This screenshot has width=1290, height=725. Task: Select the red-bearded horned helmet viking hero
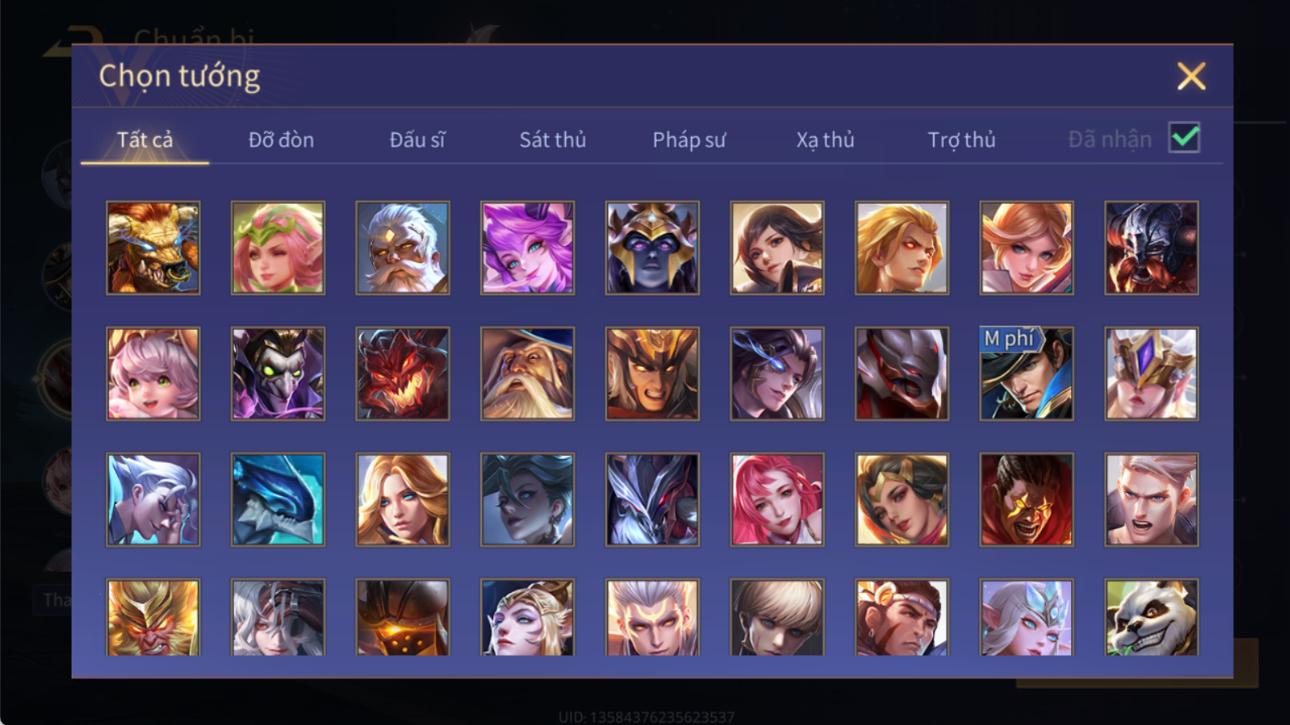click(x=1151, y=248)
